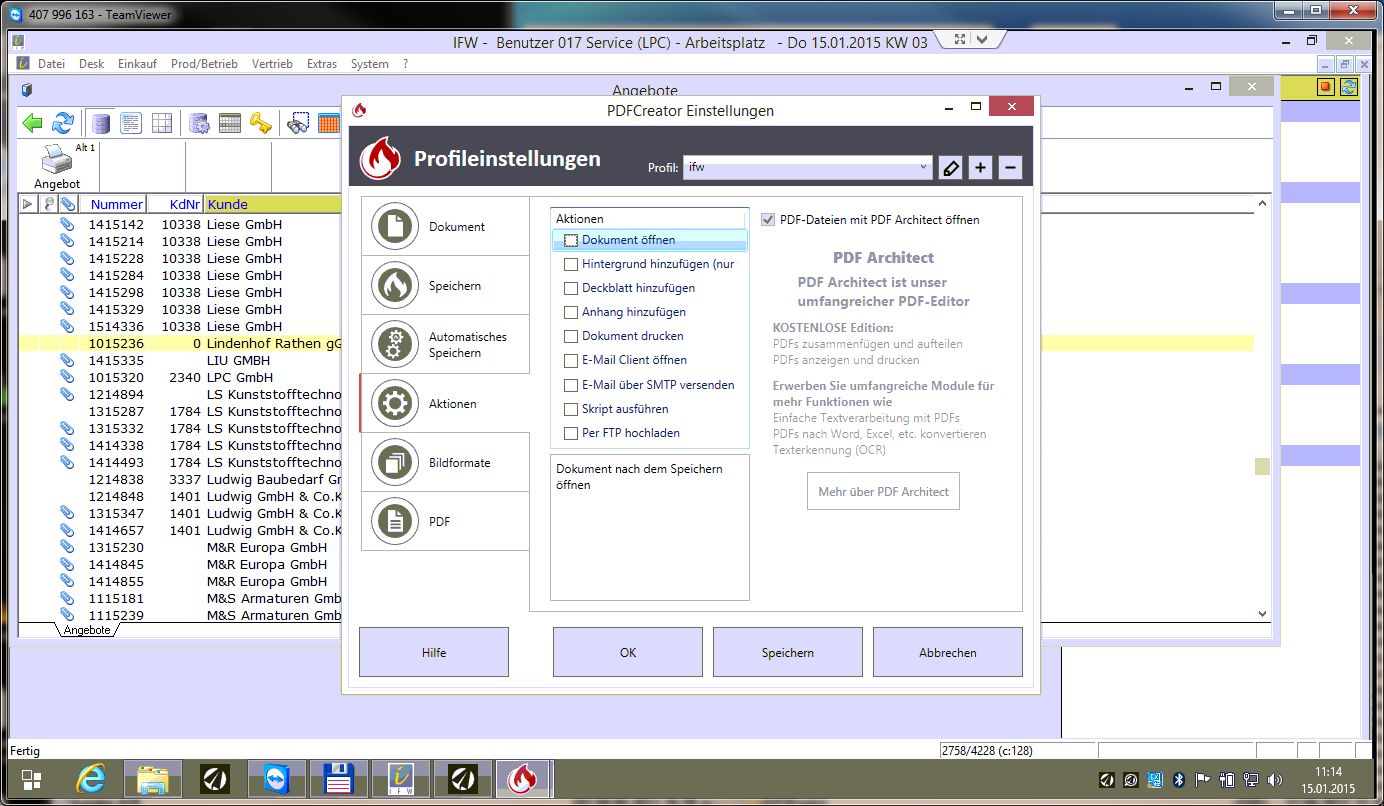1384x806 pixels.
Task: Uncheck PDF-Dateien mit PDF Architect öffnen
Action: [768, 220]
